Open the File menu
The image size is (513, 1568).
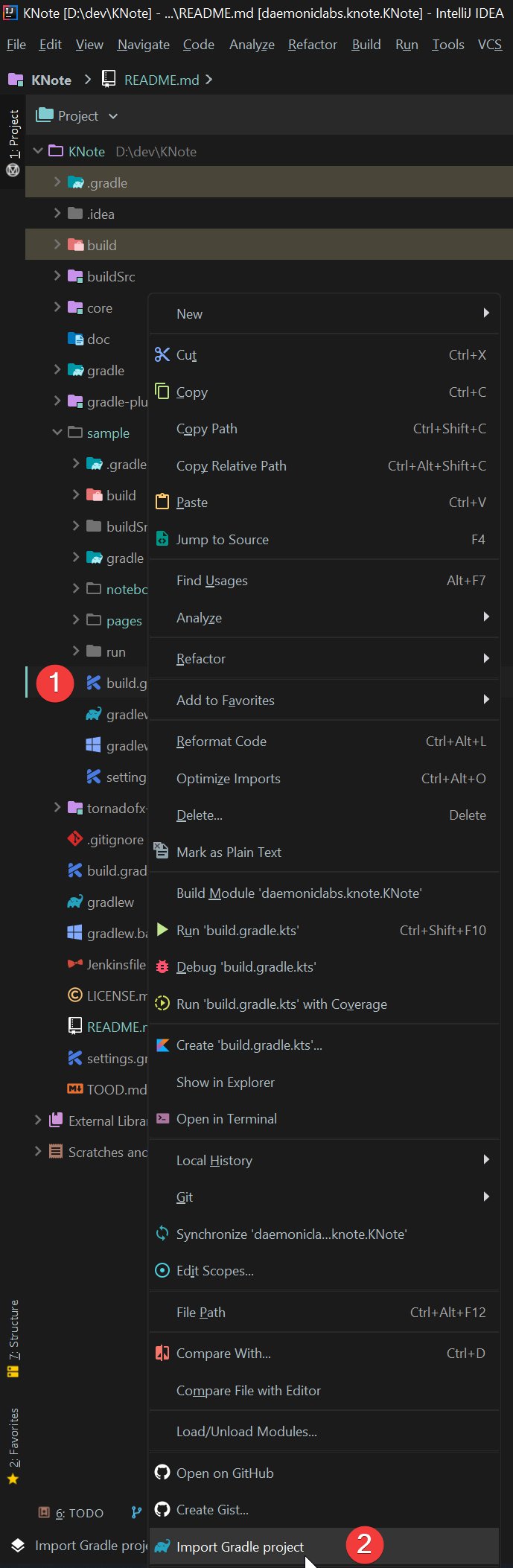pyautogui.click(x=16, y=45)
